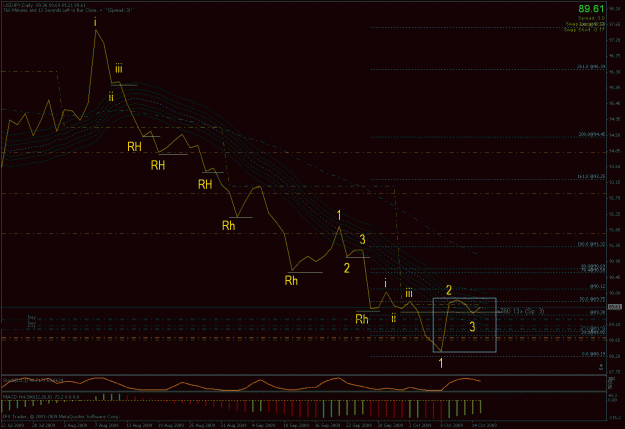The width and height of the screenshot is (625, 429).
Task: Select the 13 Aug 2009 date label
Action: coord(138,425)
